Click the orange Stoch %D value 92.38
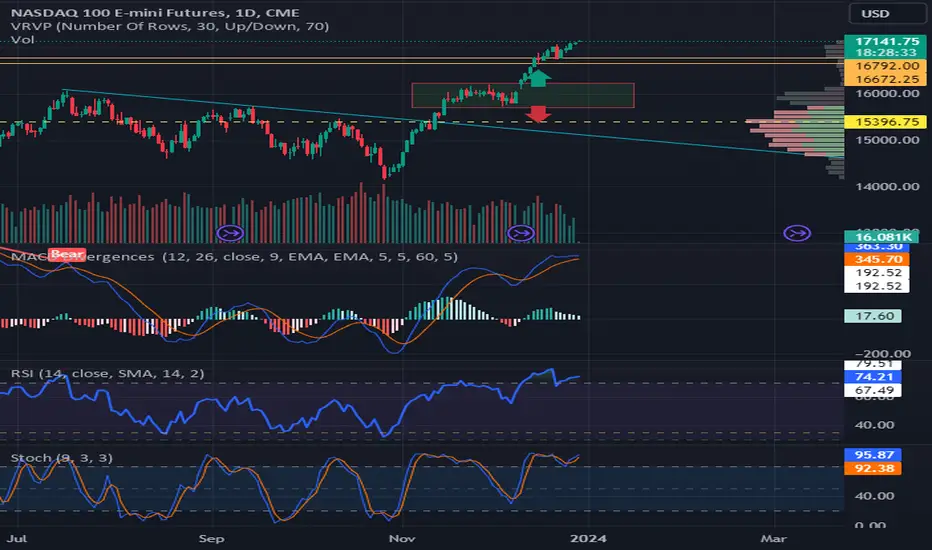 [873, 468]
